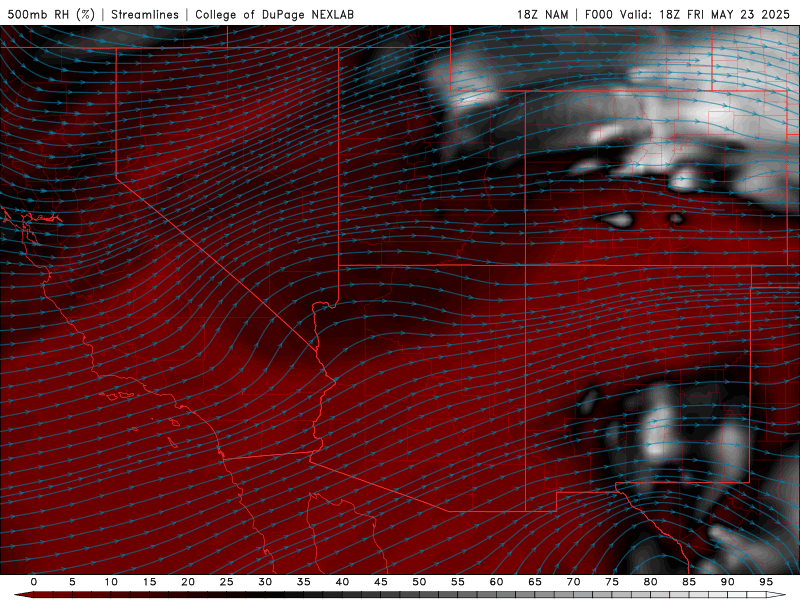Click the 95 value on color scale
This screenshot has width=800, height=600.
point(766,582)
